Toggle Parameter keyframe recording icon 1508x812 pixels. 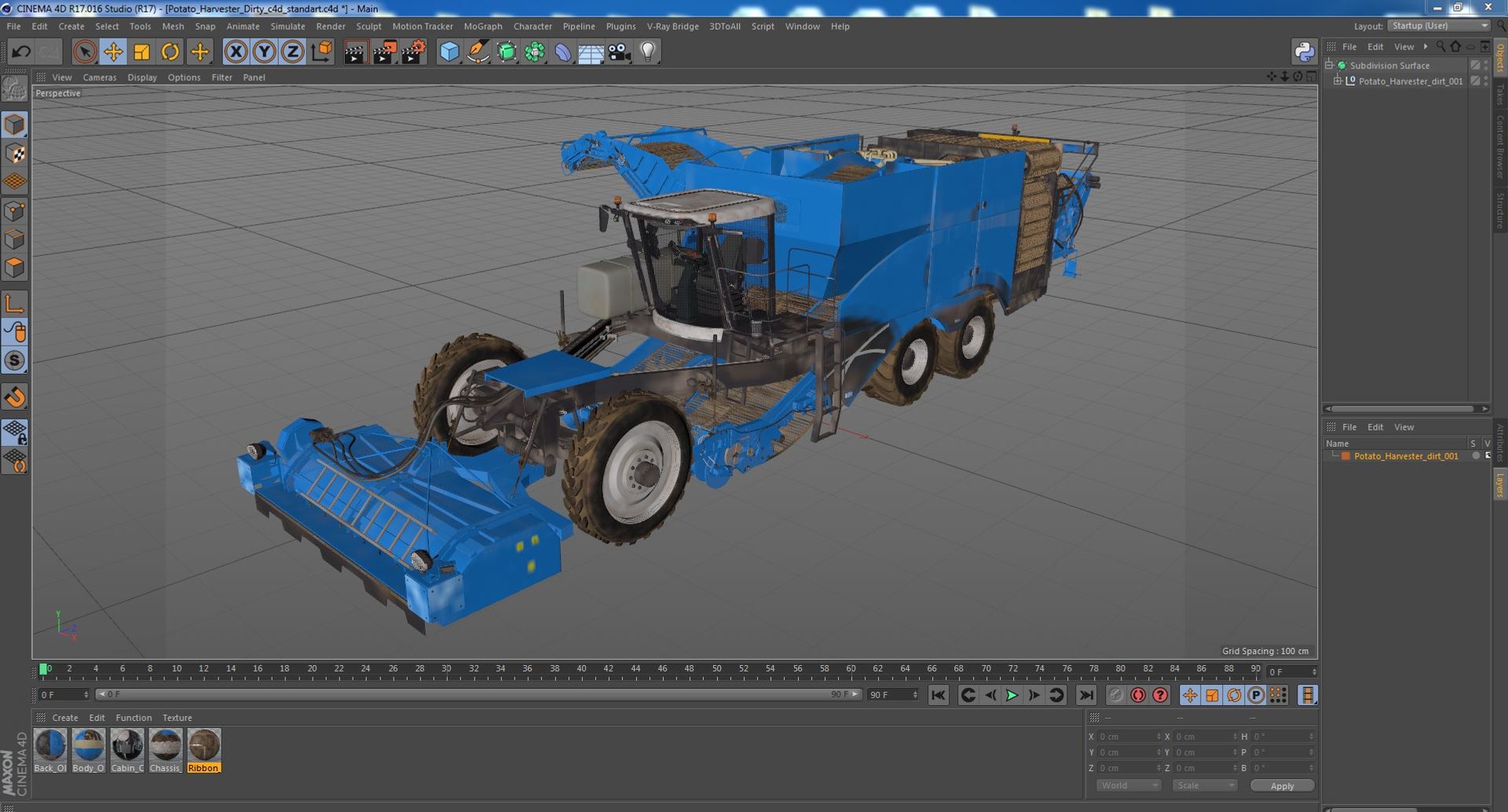(x=1256, y=695)
